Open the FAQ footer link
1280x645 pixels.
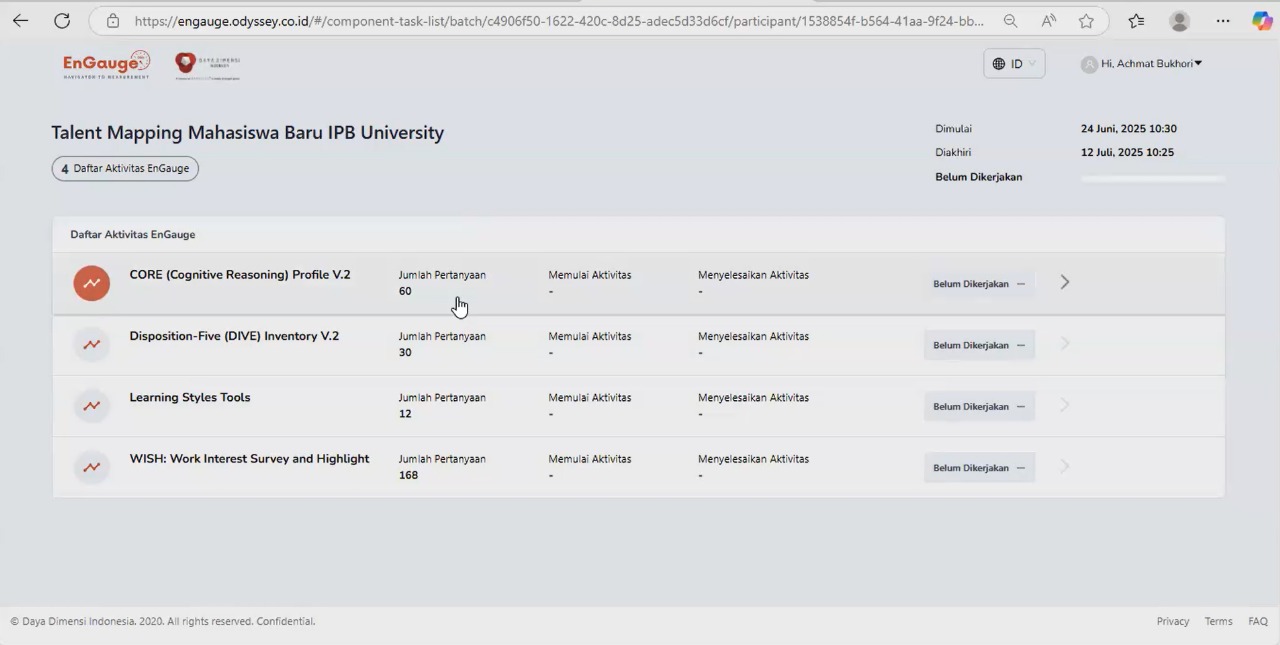(1257, 621)
